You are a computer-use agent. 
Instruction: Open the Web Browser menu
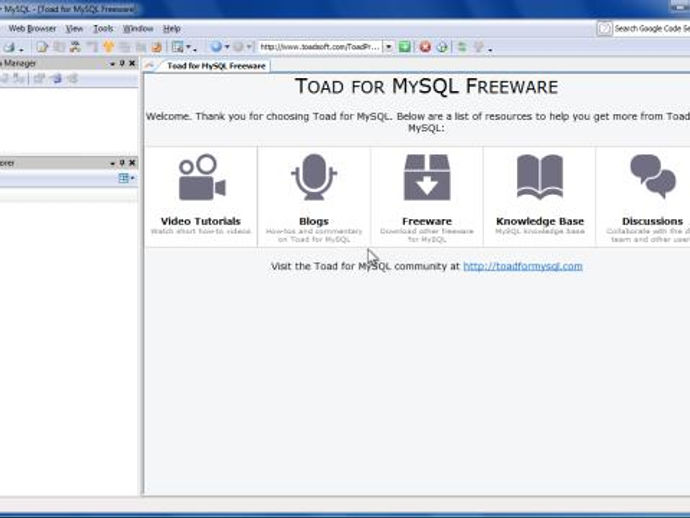[32, 29]
